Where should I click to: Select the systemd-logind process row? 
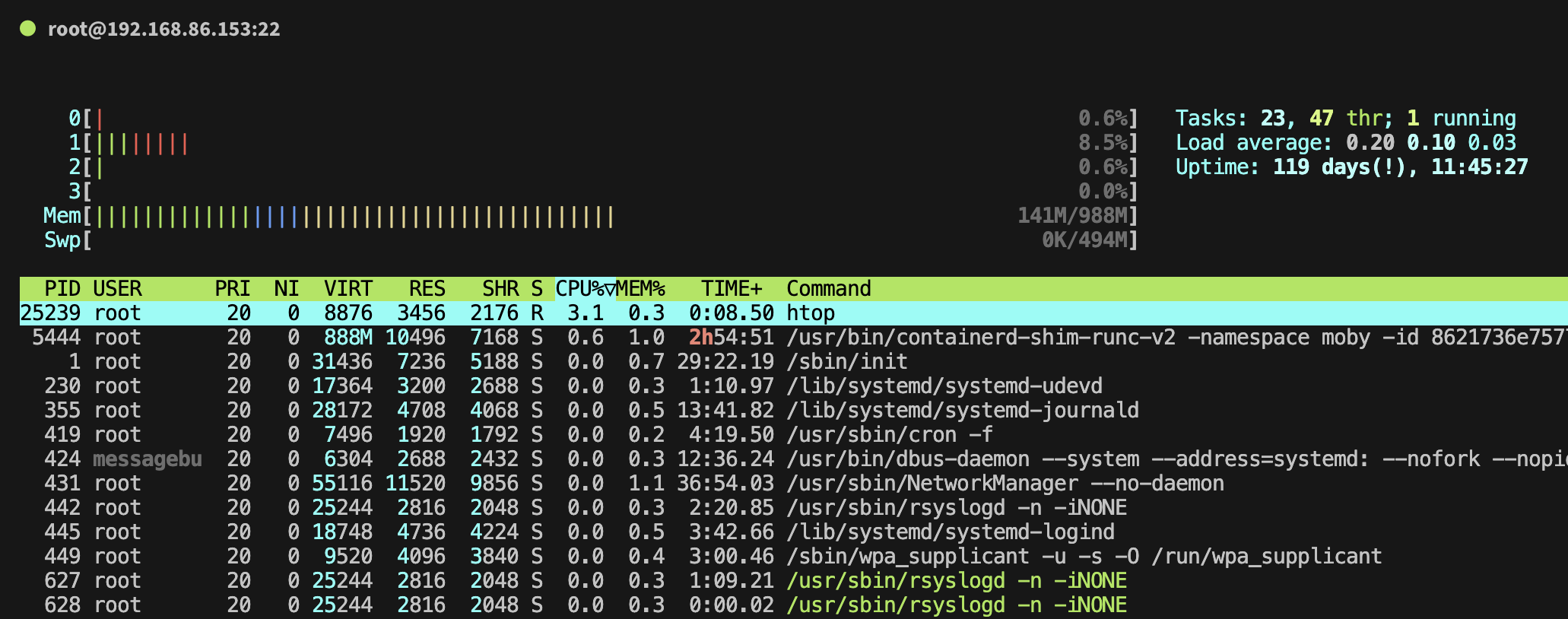(x=794, y=532)
